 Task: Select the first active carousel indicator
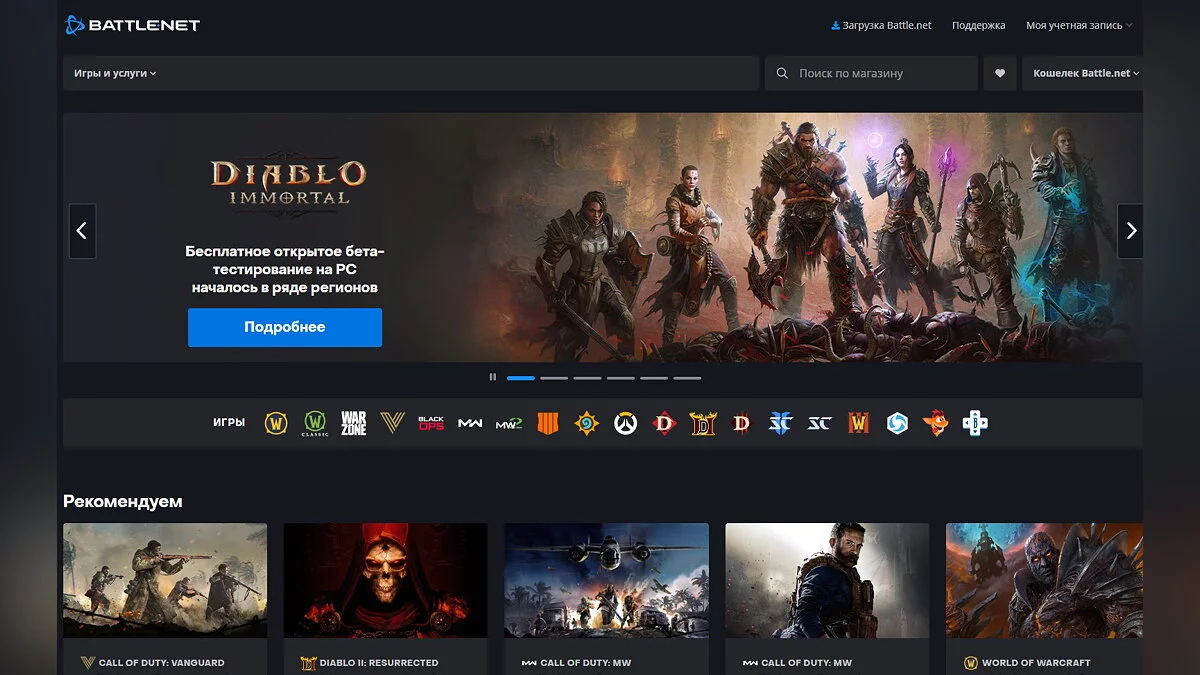tap(521, 378)
